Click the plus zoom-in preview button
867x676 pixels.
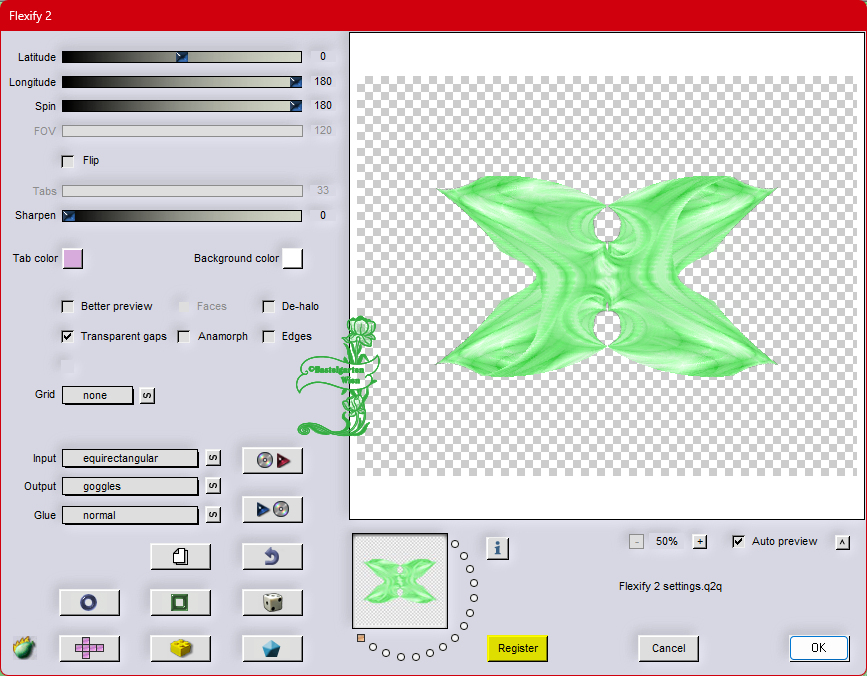(x=700, y=542)
